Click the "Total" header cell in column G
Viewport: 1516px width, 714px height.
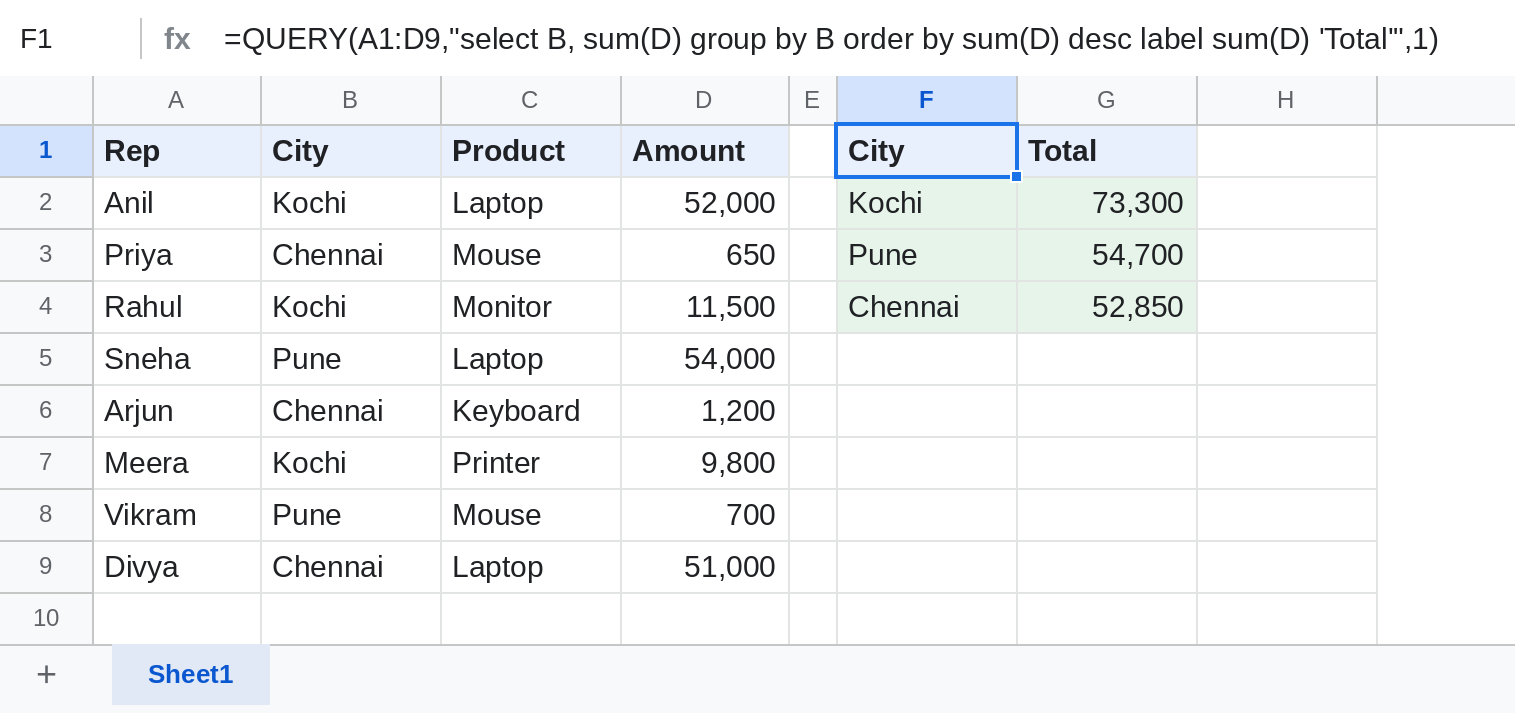point(1107,151)
